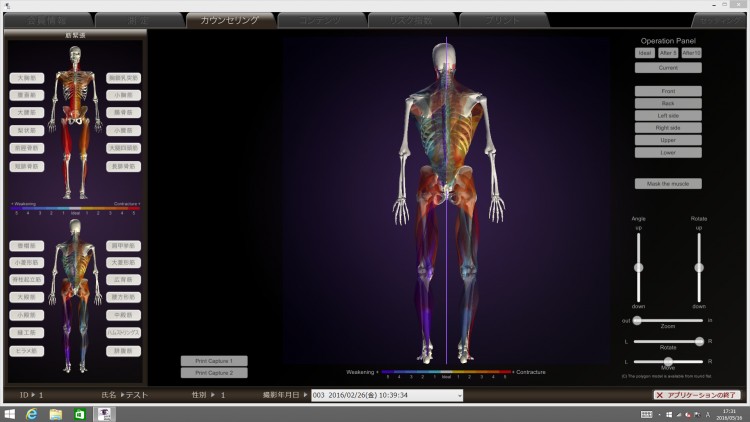Click the Zoom slider track
The image size is (750, 422).
(x=668, y=320)
